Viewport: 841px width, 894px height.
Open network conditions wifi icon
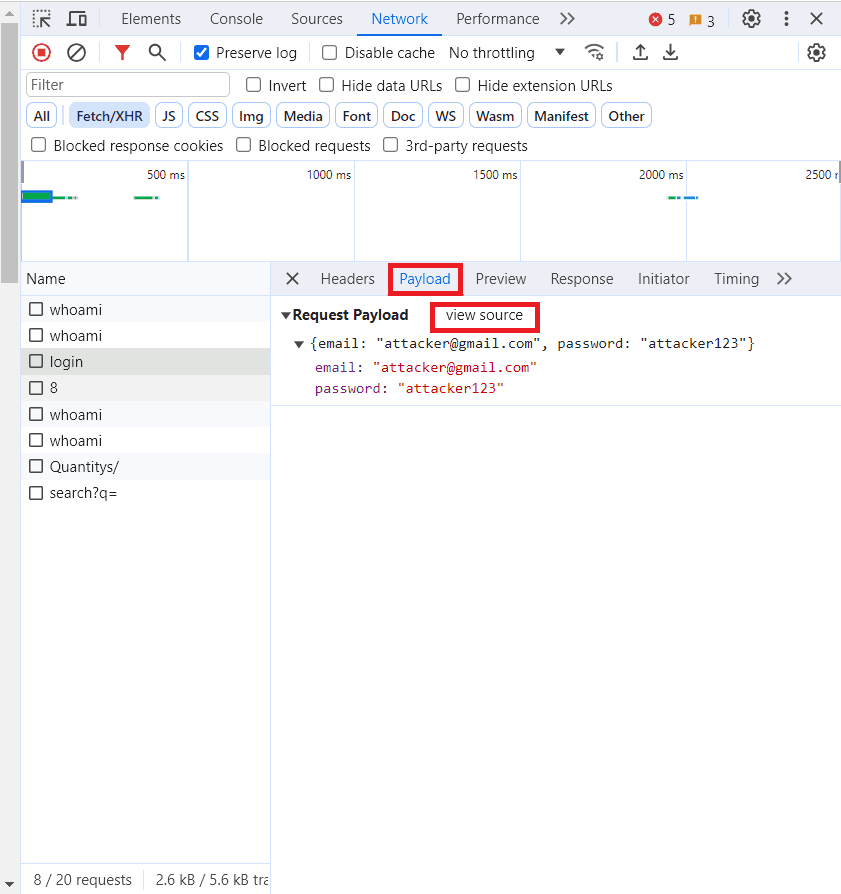click(x=595, y=52)
